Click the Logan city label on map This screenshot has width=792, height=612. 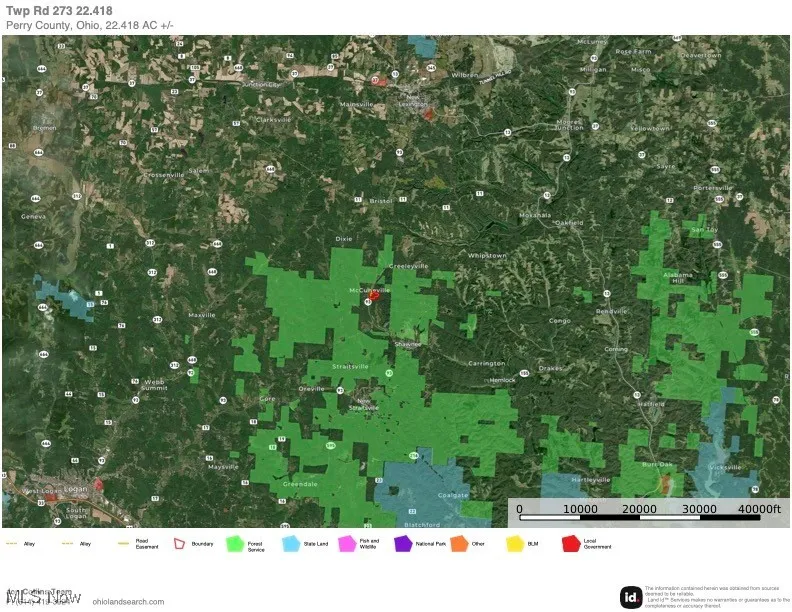click(x=77, y=488)
